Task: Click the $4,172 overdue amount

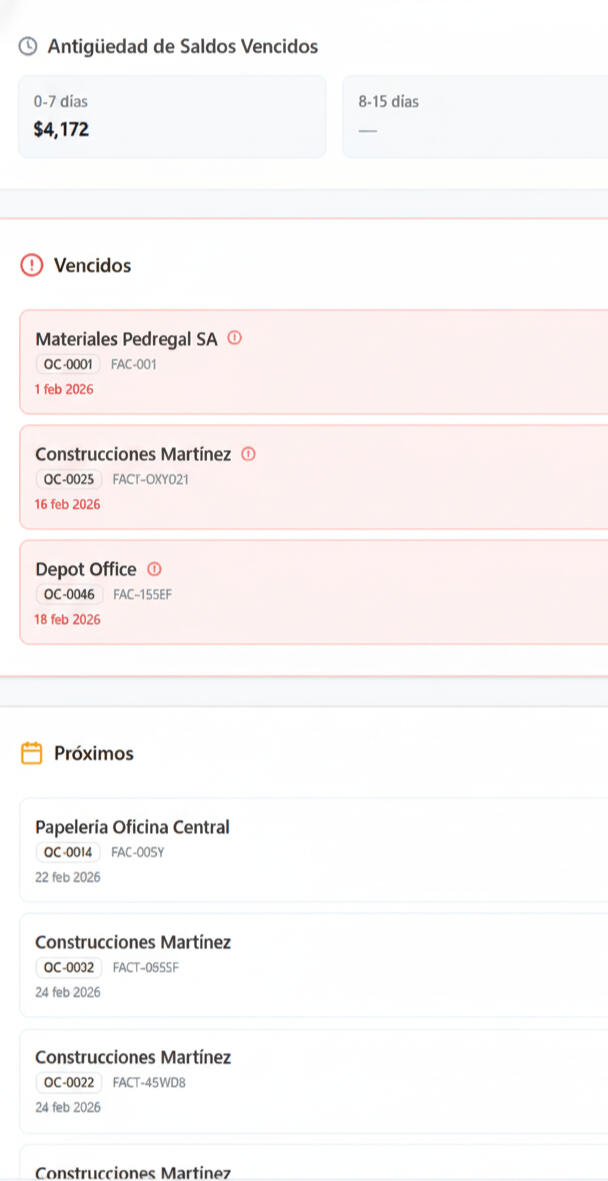Action: pos(61,130)
